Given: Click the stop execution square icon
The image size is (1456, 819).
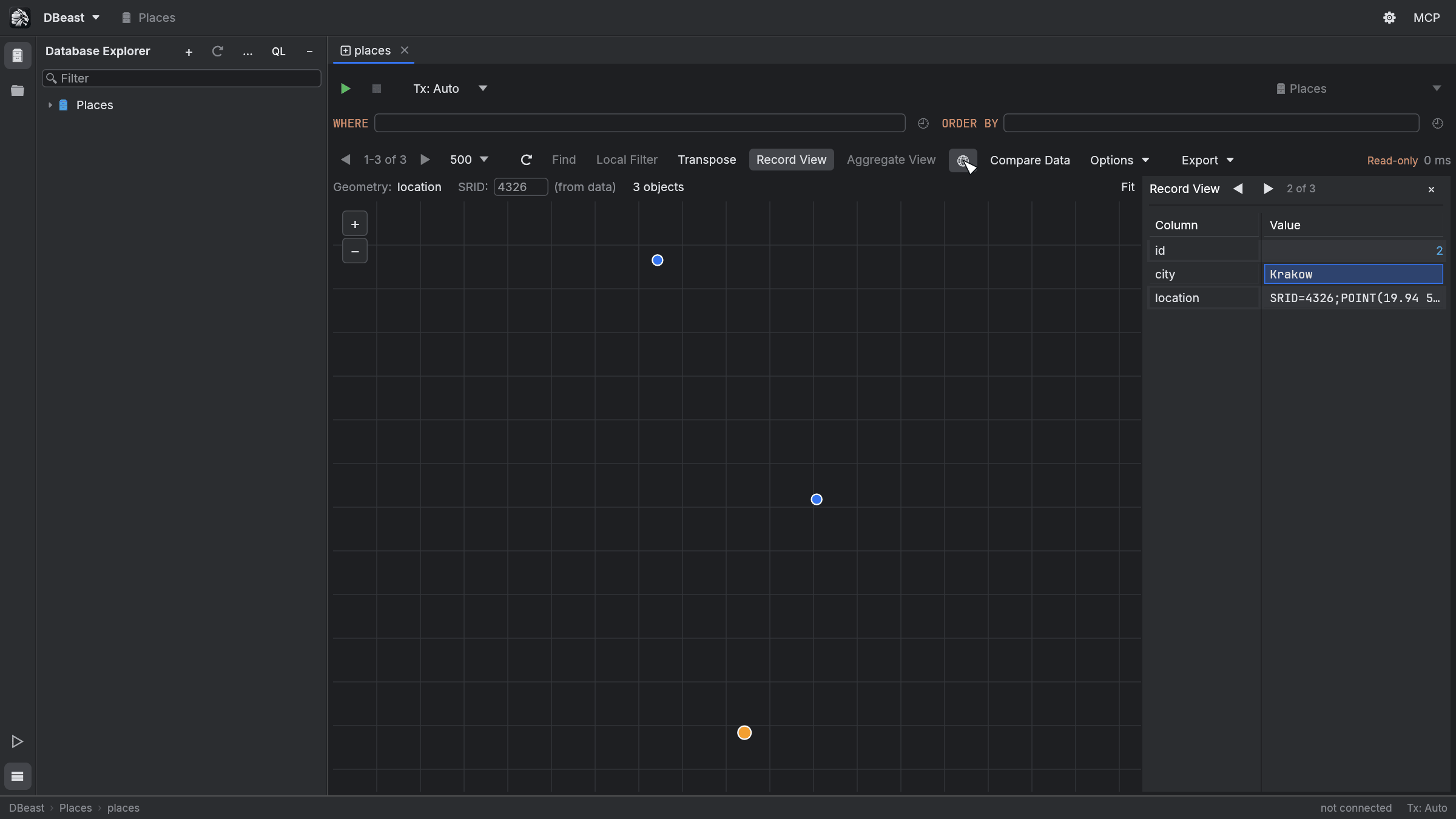Looking at the screenshot, I should coord(376,89).
